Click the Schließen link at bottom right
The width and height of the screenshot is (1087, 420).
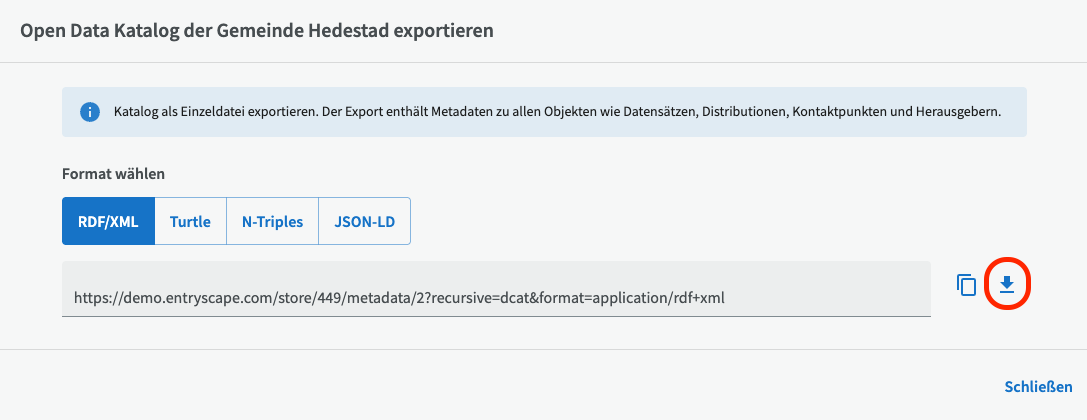1038,387
